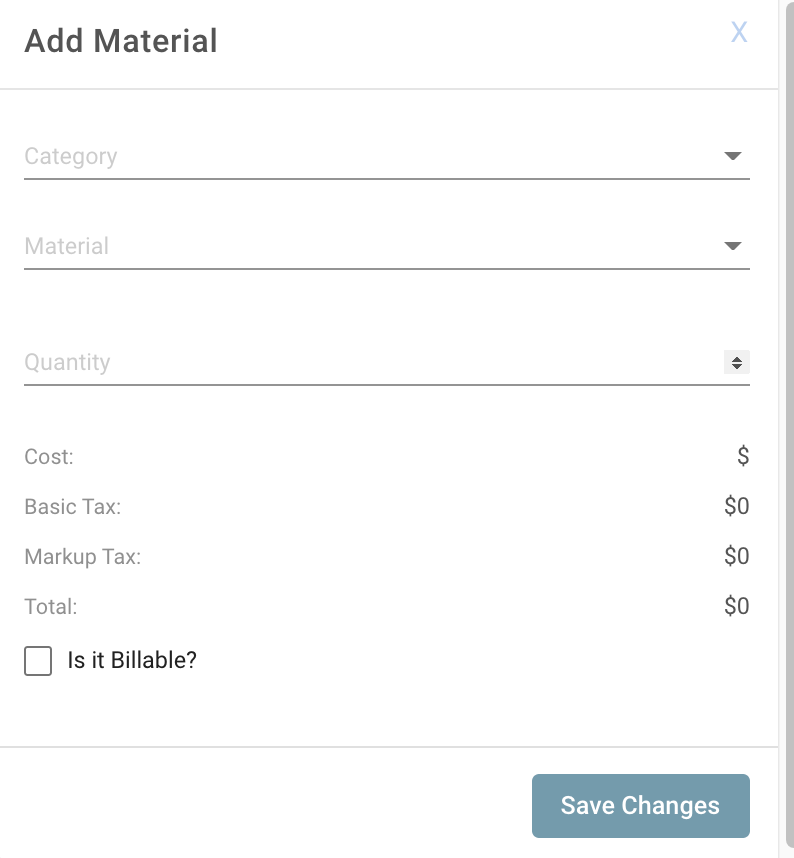Click the Basic Tax label
The image size is (794, 858).
tap(72, 507)
